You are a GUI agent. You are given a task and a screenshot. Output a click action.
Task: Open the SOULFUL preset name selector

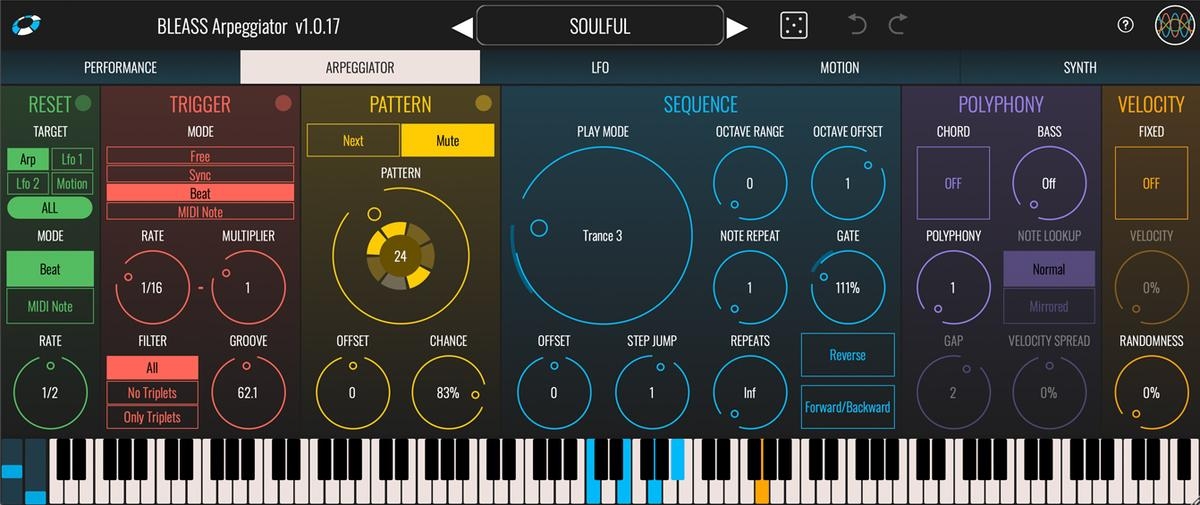pyautogui.click(x=600, y=26)
